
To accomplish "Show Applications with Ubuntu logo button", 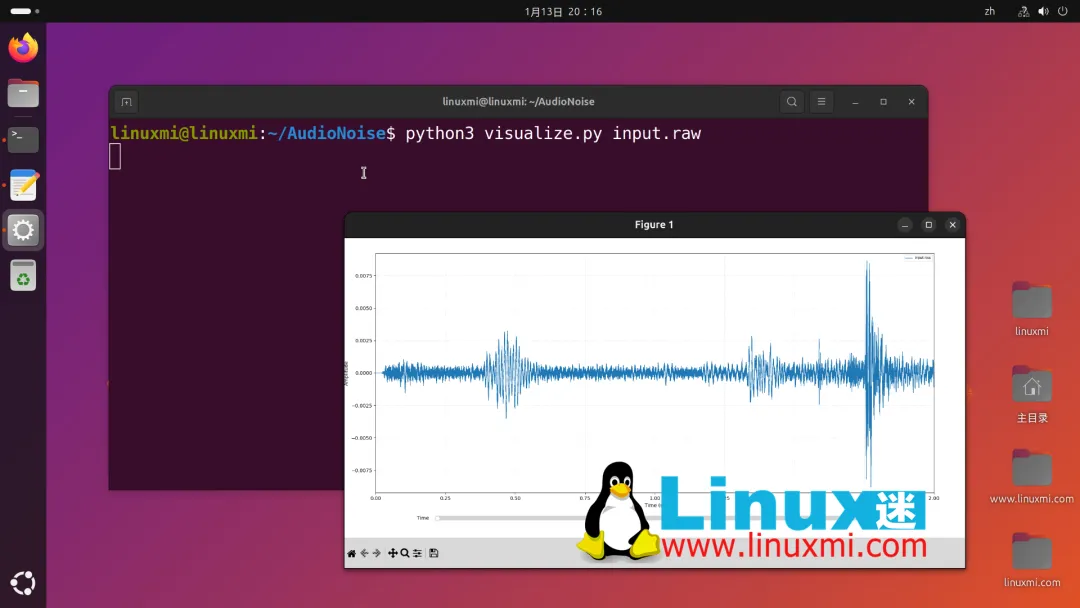I will click(x=23, y=583).
